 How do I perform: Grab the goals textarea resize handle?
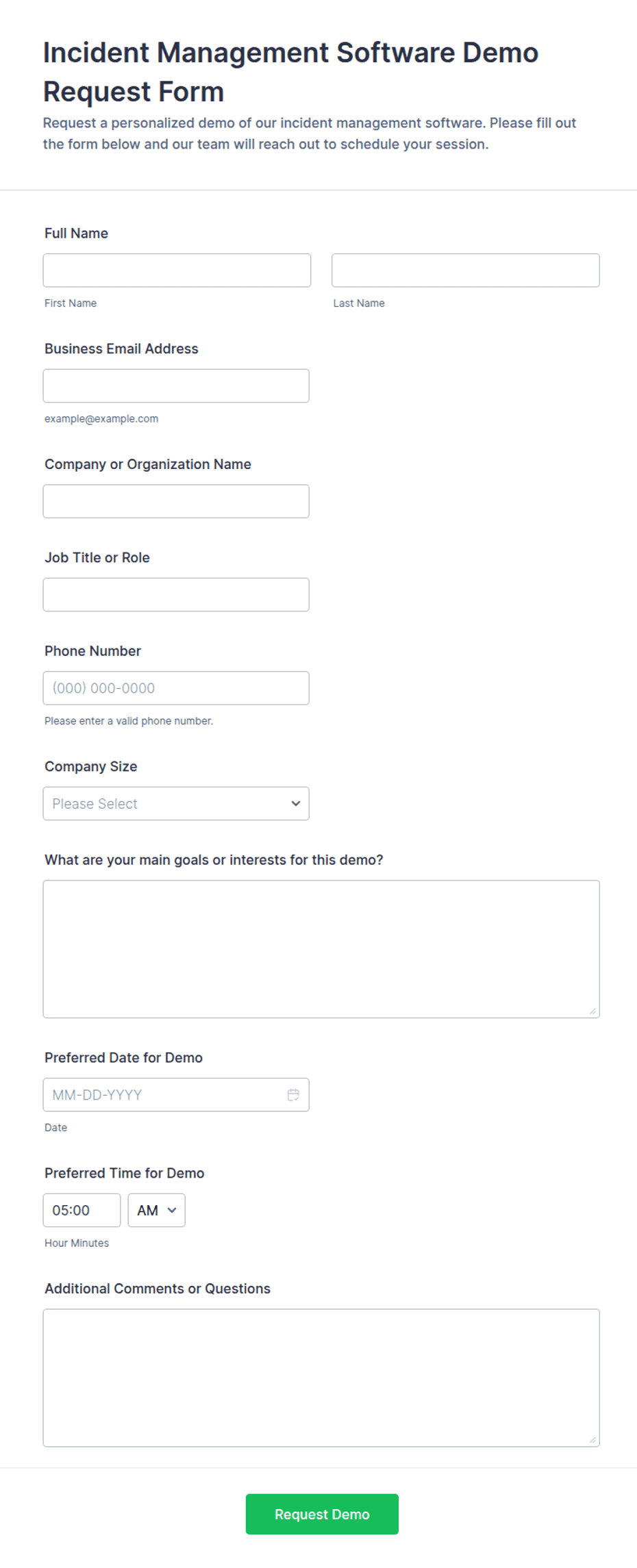click(x=593, y=1011)
